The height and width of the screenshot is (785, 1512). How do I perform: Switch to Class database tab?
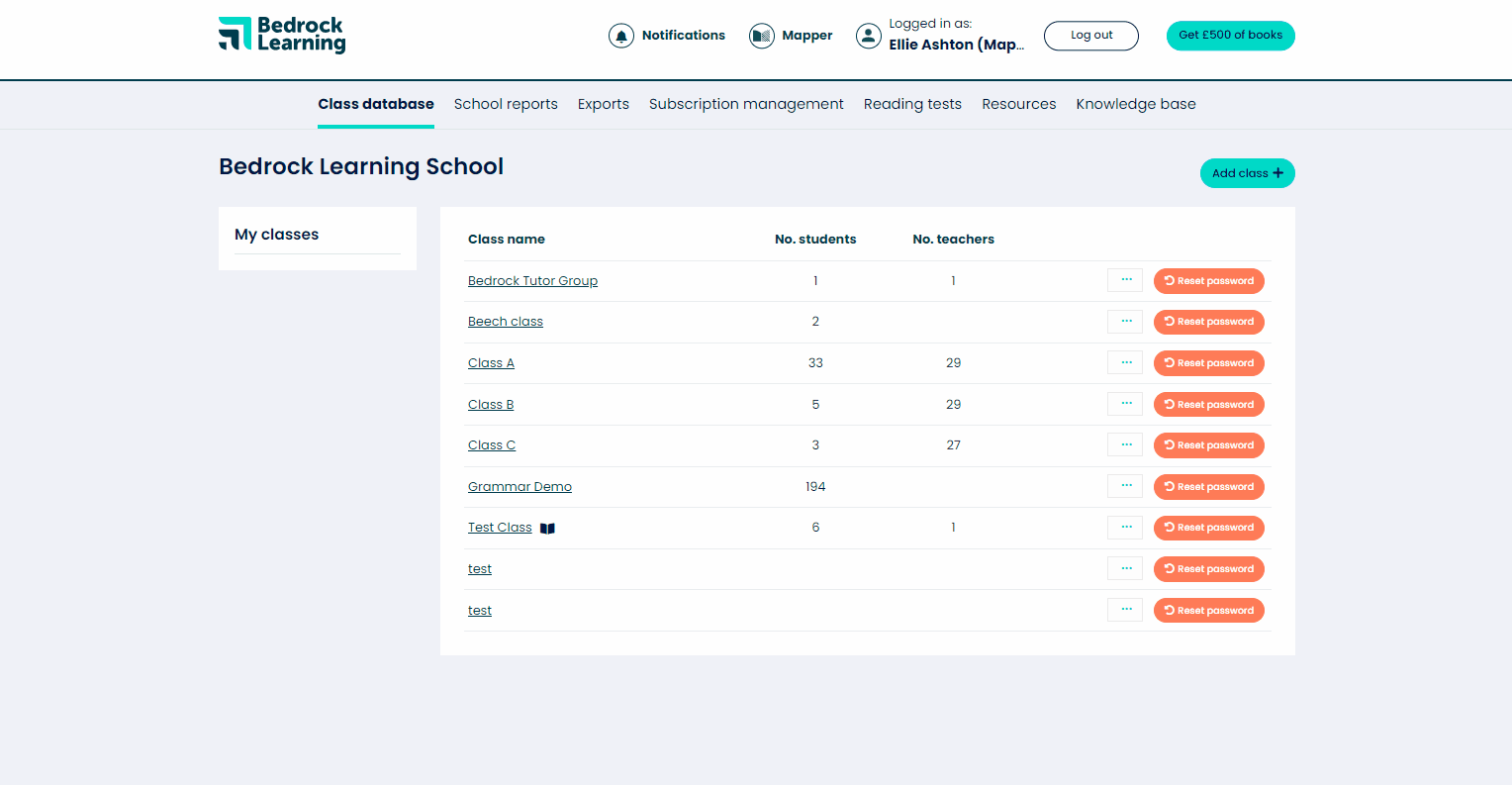376,104
